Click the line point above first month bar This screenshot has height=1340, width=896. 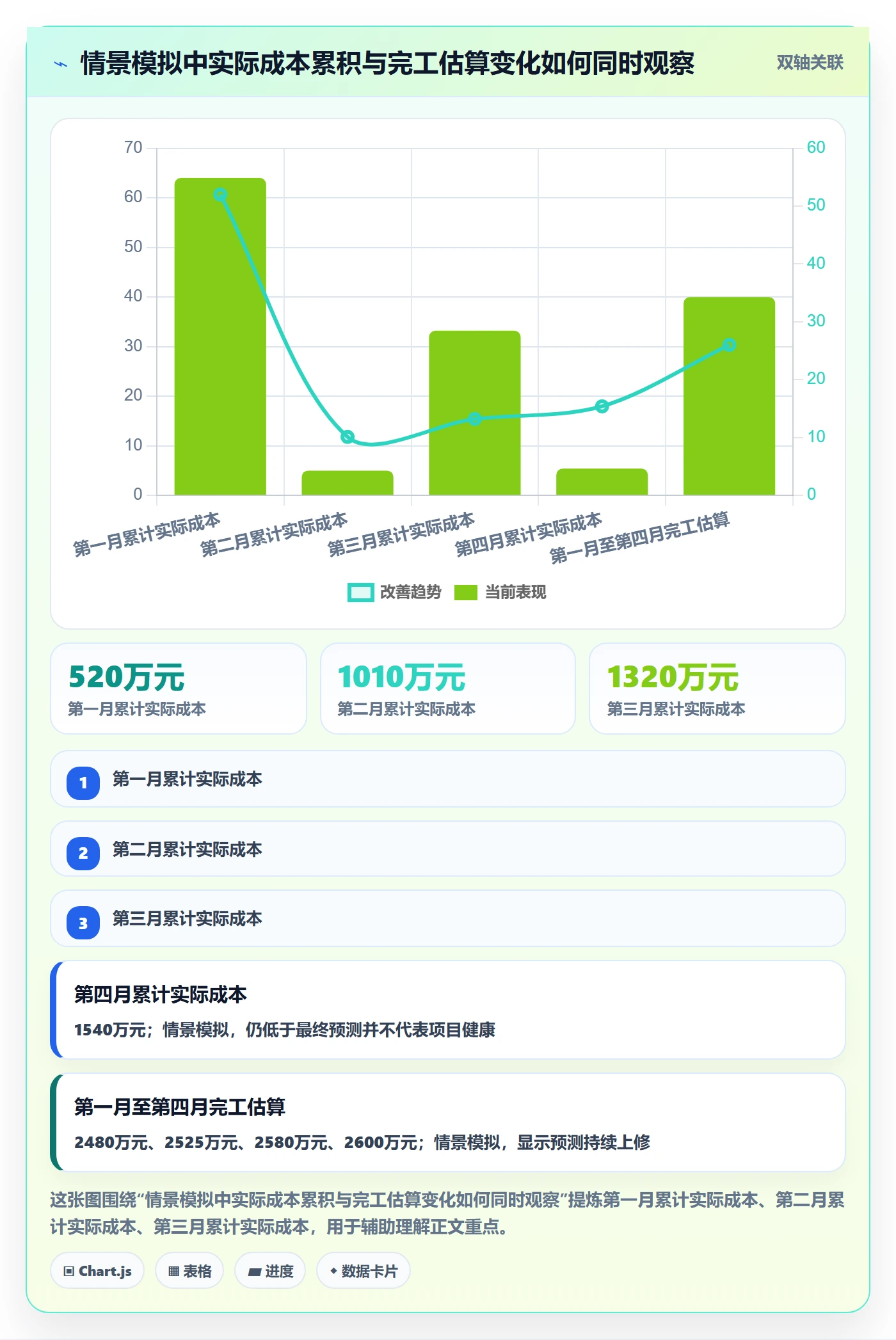(220, 195)
